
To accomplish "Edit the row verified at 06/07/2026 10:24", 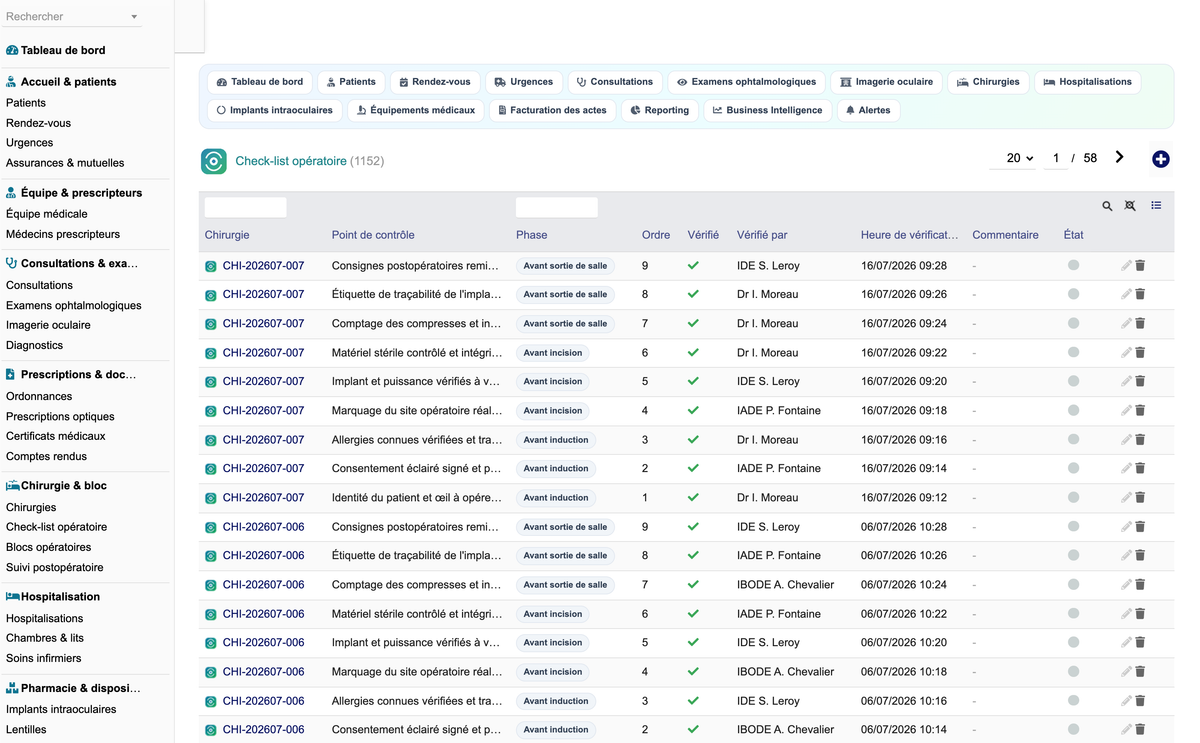I will pos(1127,585).
